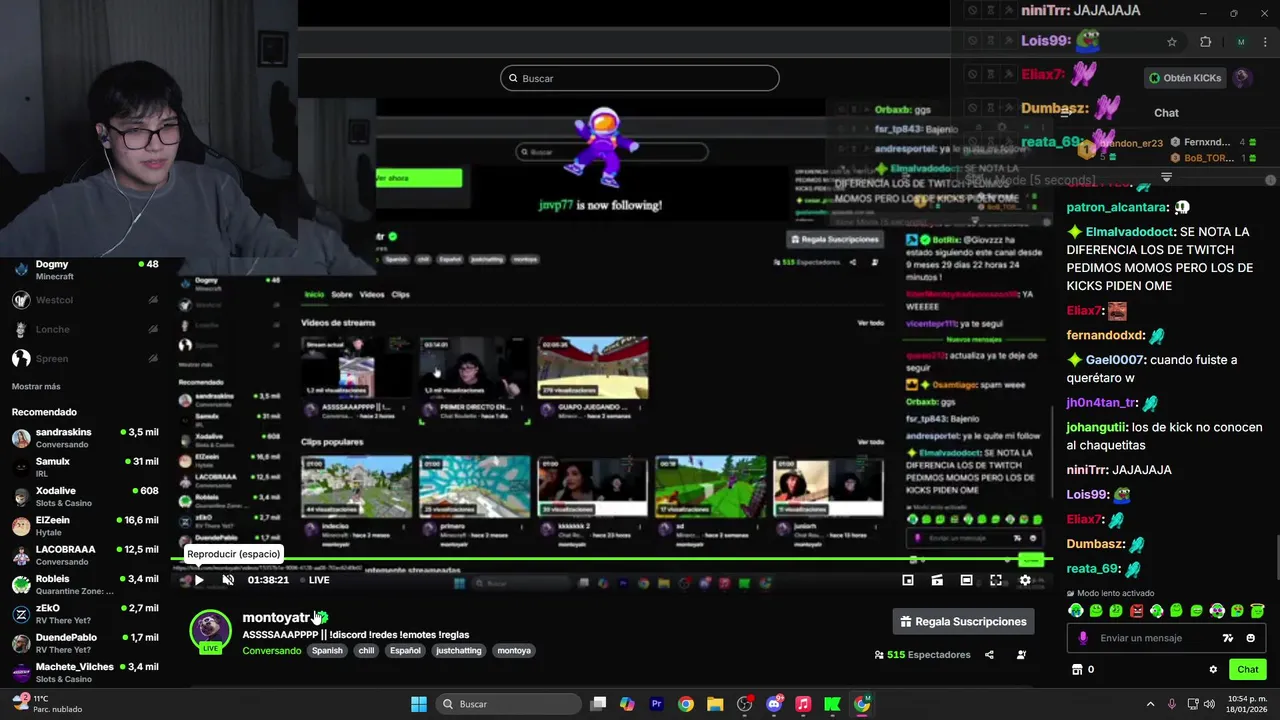The width and height of the screenshot is (1280, 720).
Task: Expand Mostrar más in sidebar
Action: tap(36, 387)
